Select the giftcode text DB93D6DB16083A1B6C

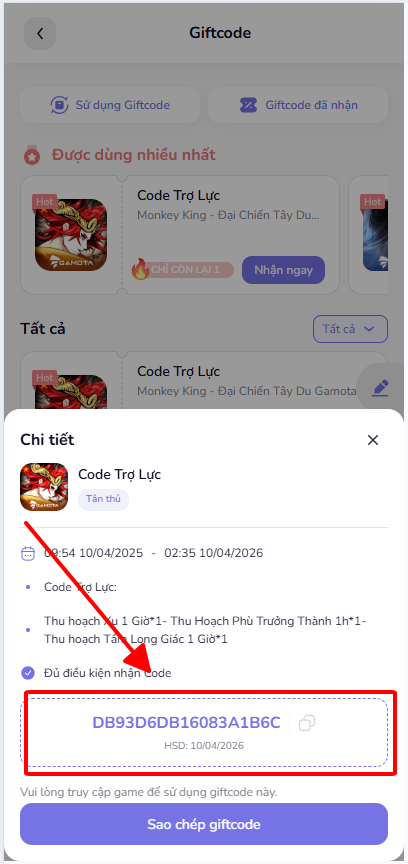tap(186, 722)
